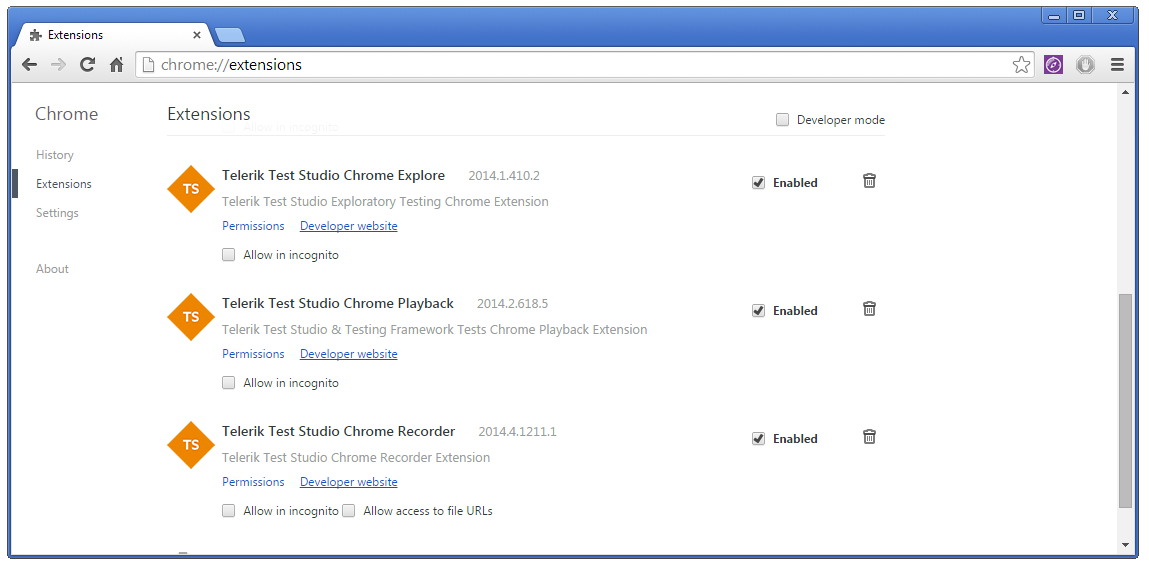
Task: Click the gray stop-hand extension icon
Action: point(1085,65)
